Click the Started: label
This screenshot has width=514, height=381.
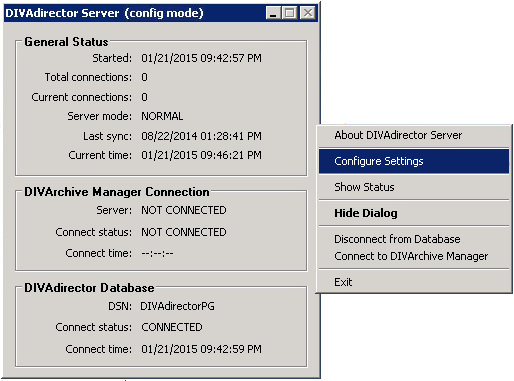[x=112, y=58]
